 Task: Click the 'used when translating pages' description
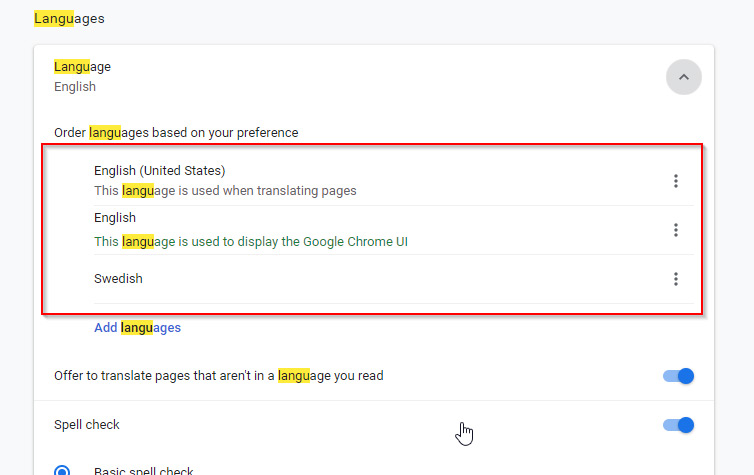click(225, 190)
